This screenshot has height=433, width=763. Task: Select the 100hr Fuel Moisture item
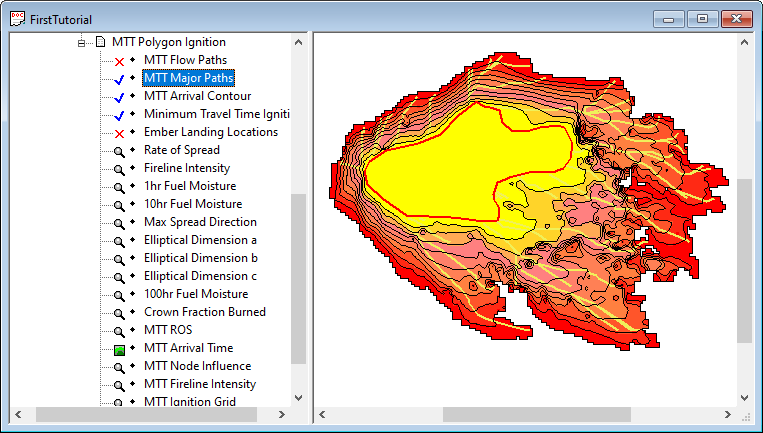[196, 294]
